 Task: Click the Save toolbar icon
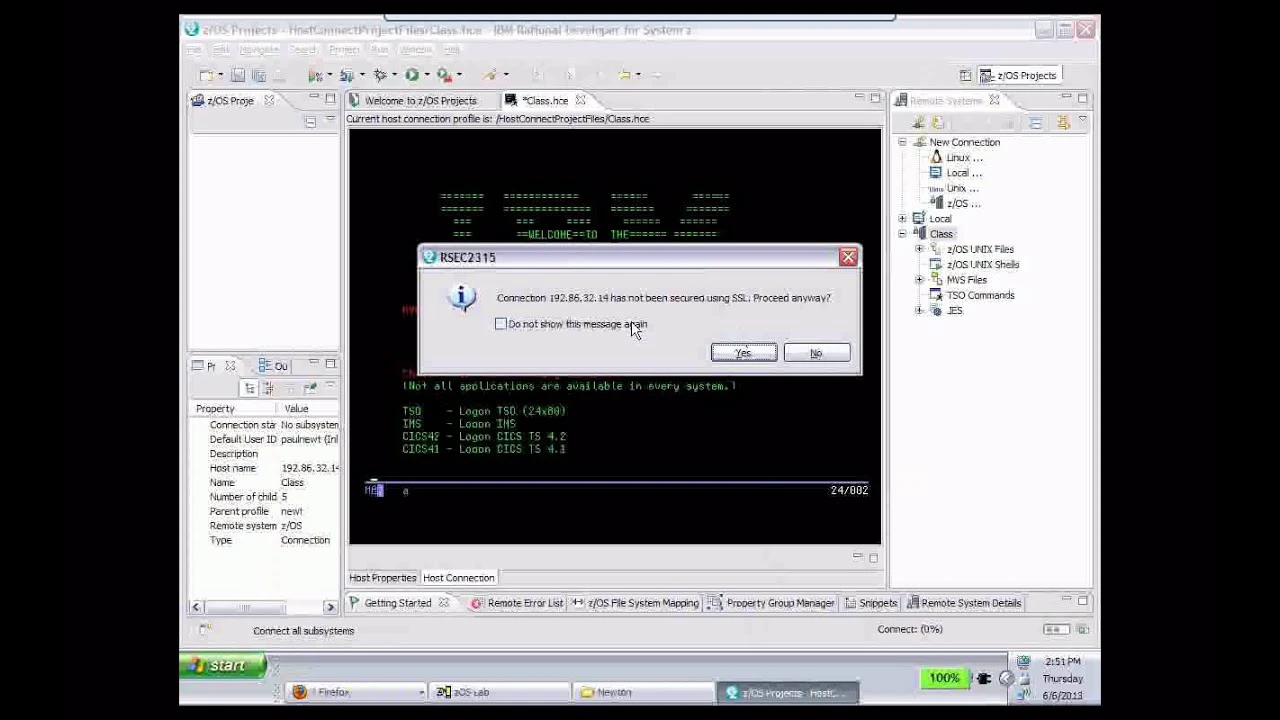coord(238,75)
